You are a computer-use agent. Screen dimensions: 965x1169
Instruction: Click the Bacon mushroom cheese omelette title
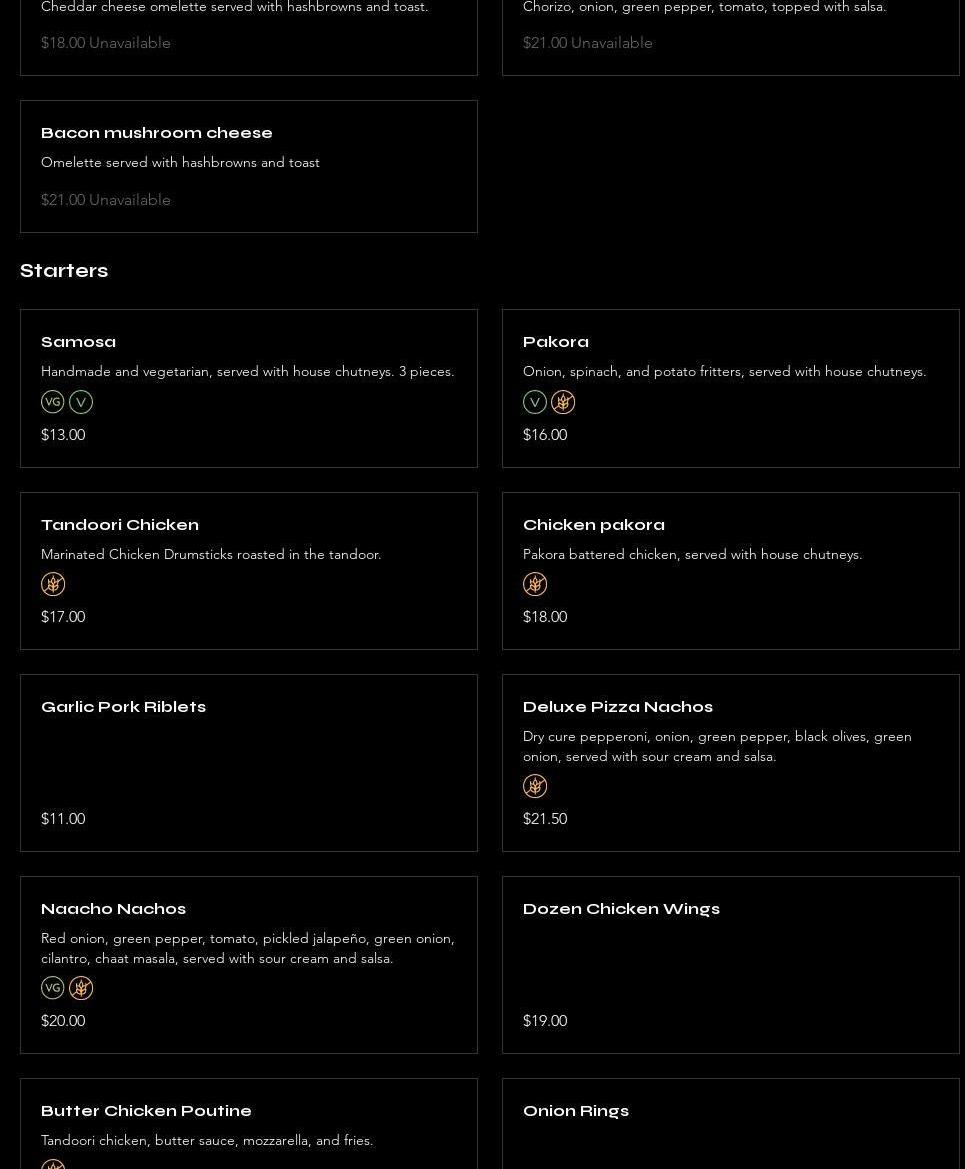pos(157,133)
